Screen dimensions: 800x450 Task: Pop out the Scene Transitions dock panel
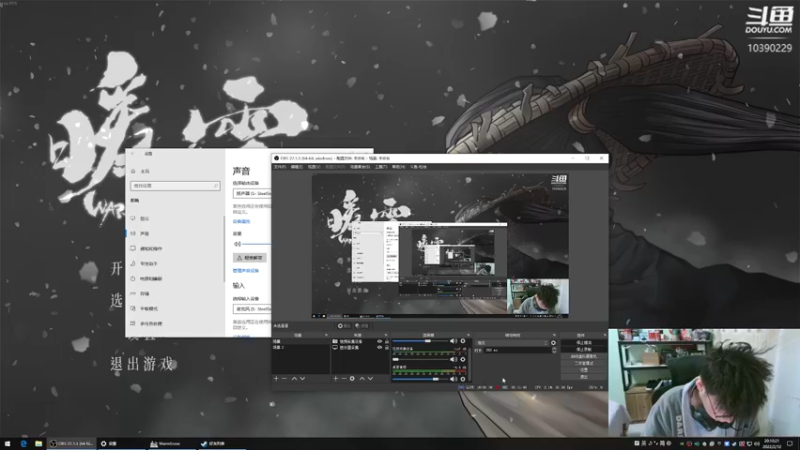(x=554, y=335)
